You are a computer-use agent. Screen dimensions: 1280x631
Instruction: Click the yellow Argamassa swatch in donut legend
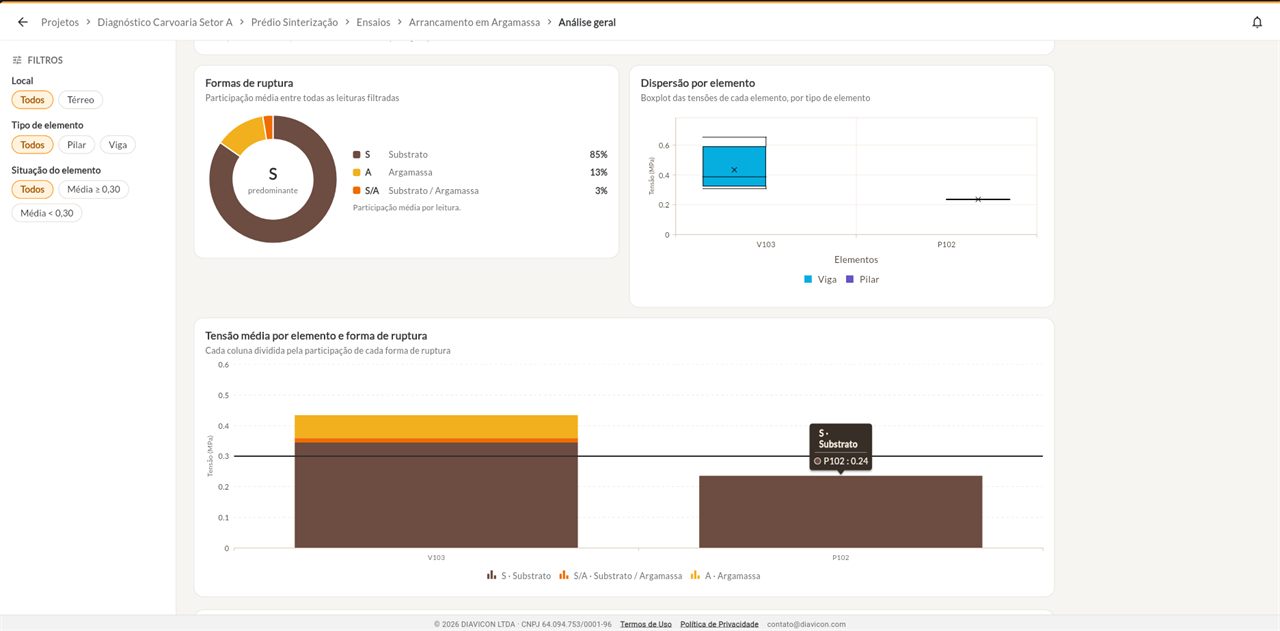(357, 173)
